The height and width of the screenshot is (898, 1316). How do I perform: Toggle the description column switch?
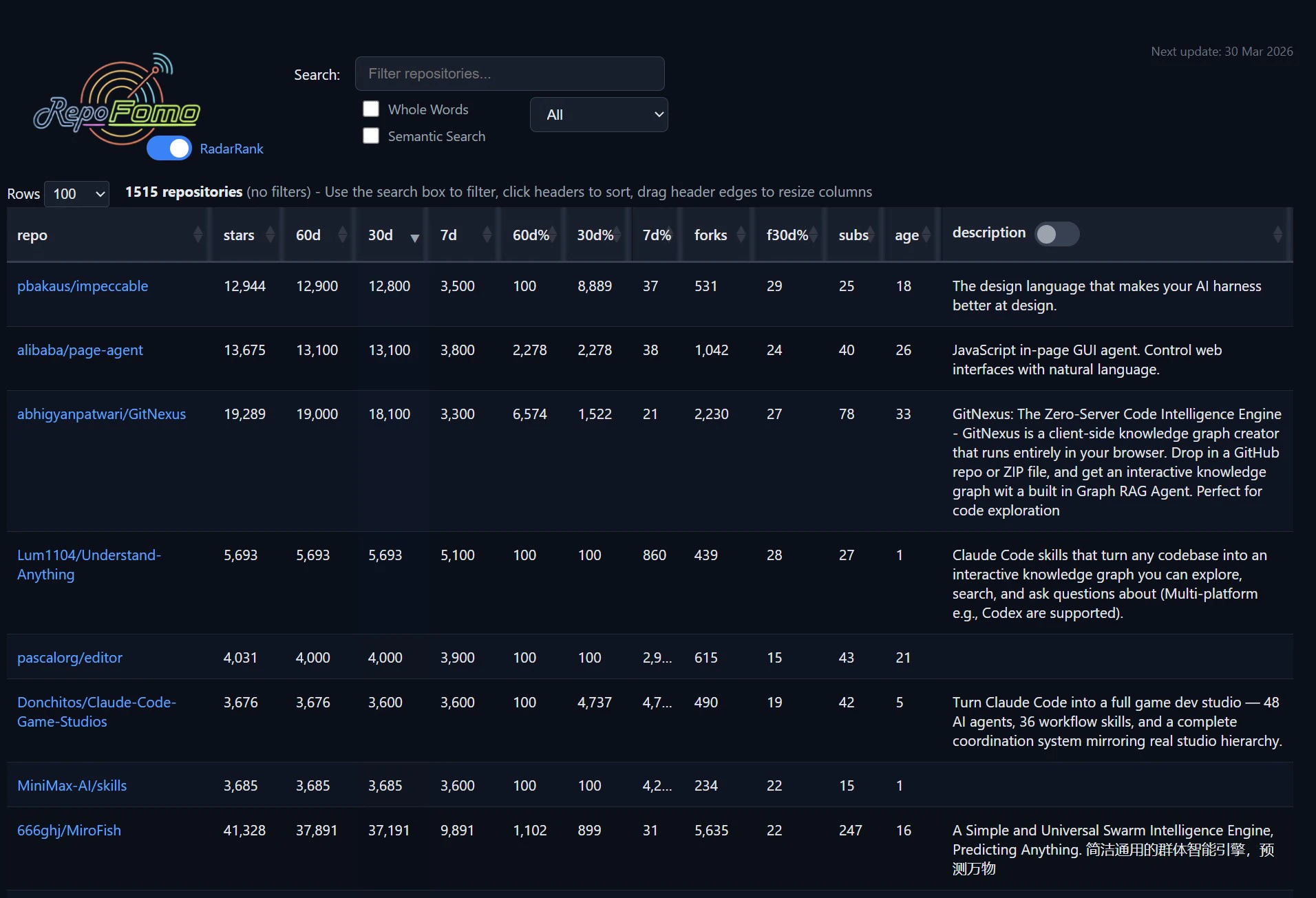pyautogui.click(x=1057, y=234)
